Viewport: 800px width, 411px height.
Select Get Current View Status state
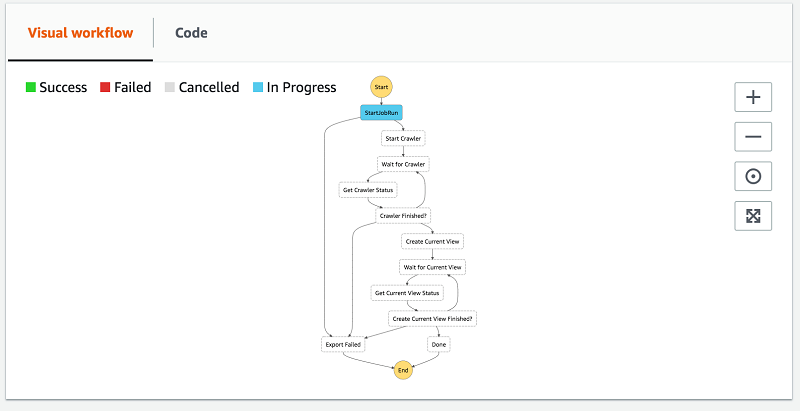pyautogui.click(x=406, y=293)
